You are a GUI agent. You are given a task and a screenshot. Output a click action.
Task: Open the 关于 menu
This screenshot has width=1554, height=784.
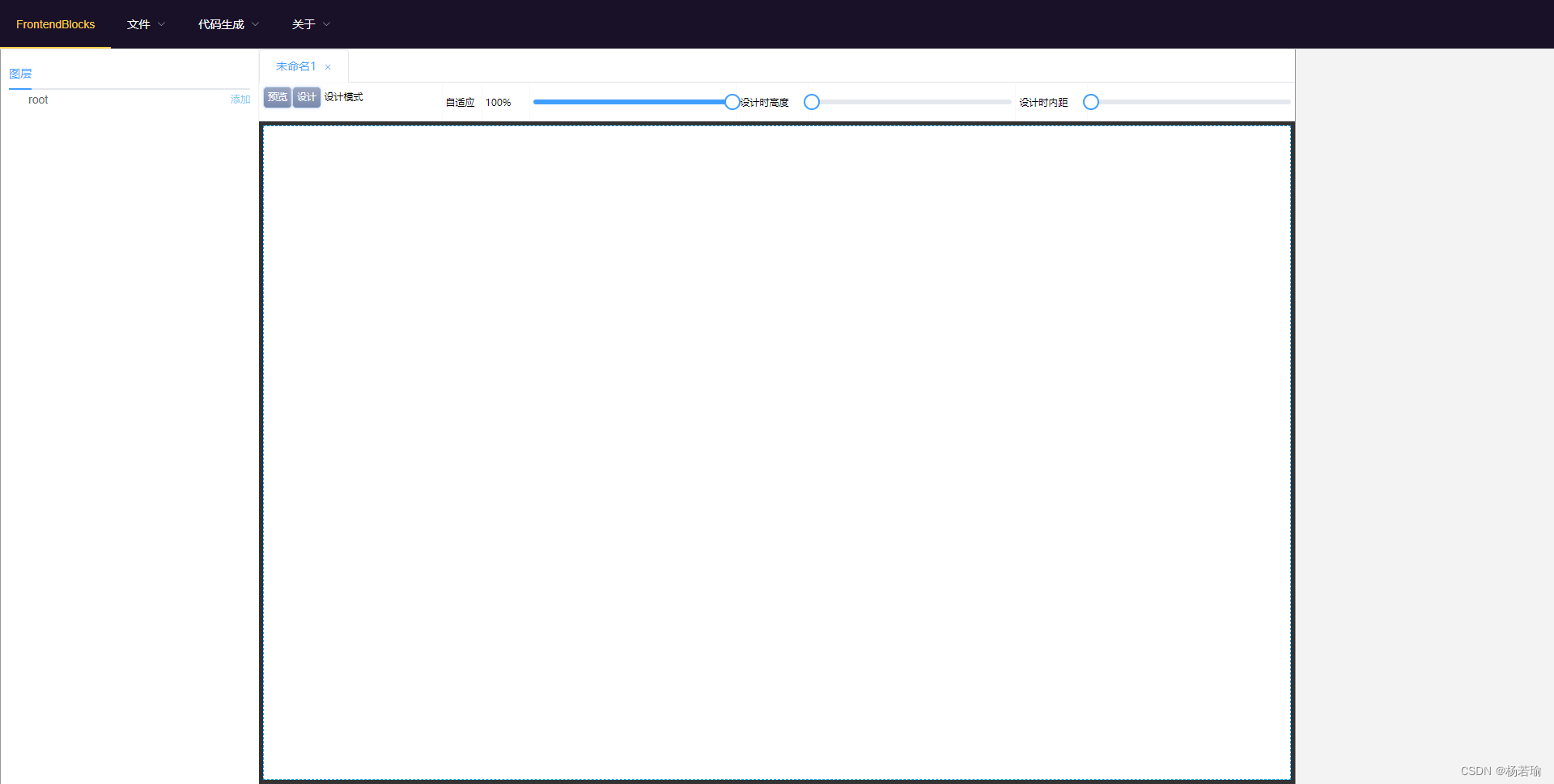[304, 24]
